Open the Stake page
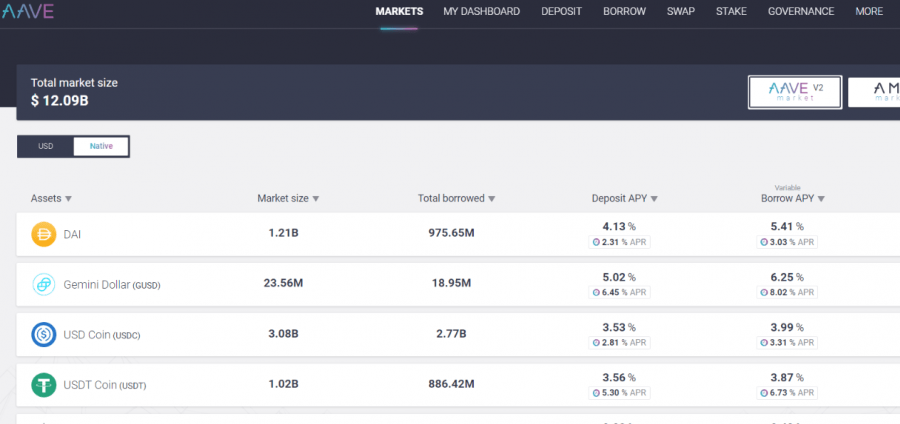 (x=731, y=11)
